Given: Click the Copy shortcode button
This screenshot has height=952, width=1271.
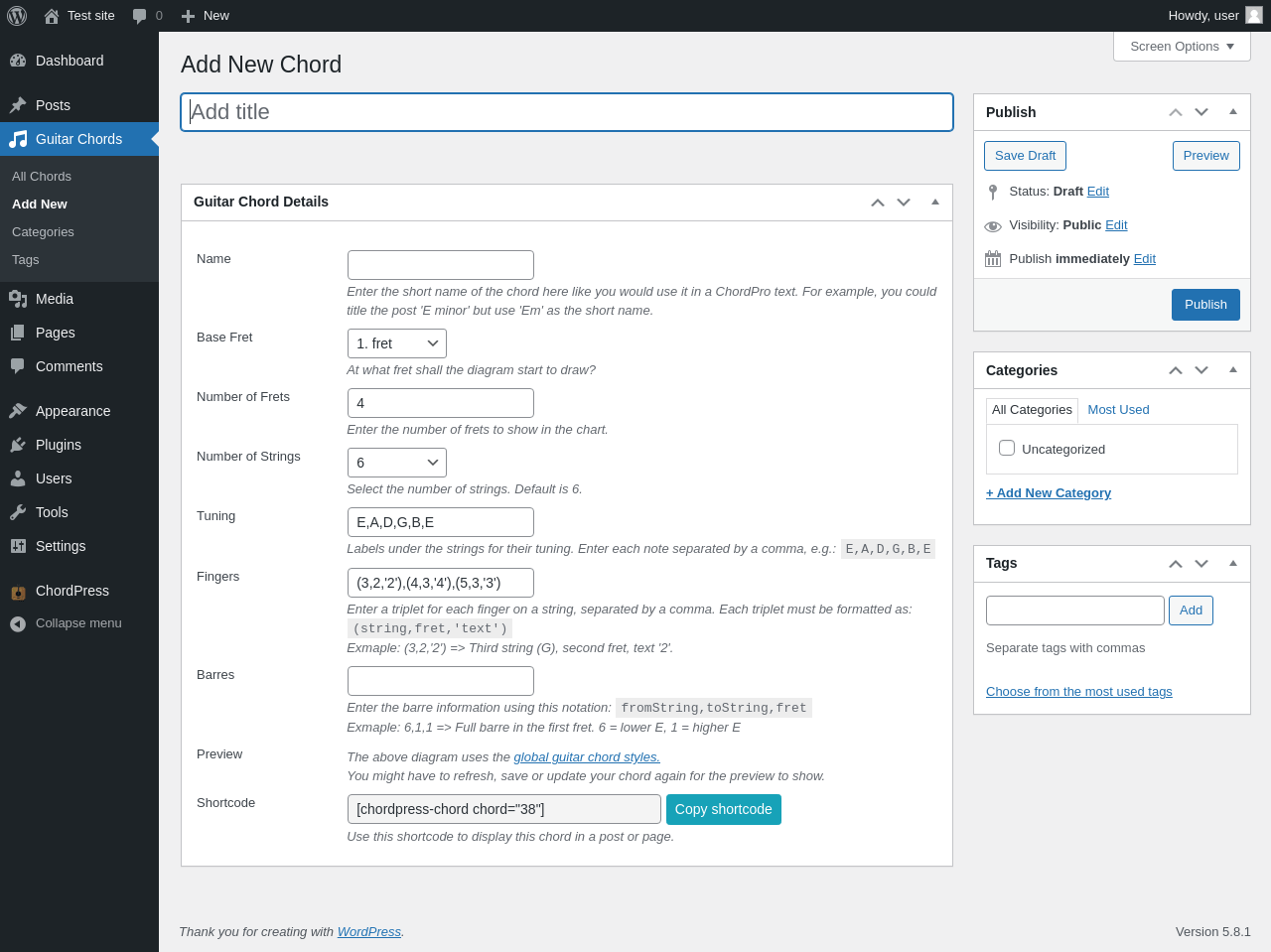Looking at the screenshot, I should (x=724, y=809).
